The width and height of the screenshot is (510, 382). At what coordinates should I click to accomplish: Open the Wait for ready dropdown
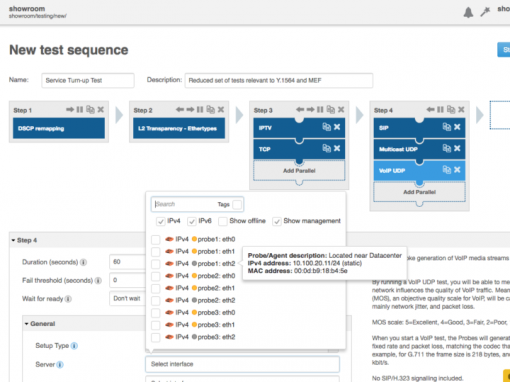coord(128,298)
